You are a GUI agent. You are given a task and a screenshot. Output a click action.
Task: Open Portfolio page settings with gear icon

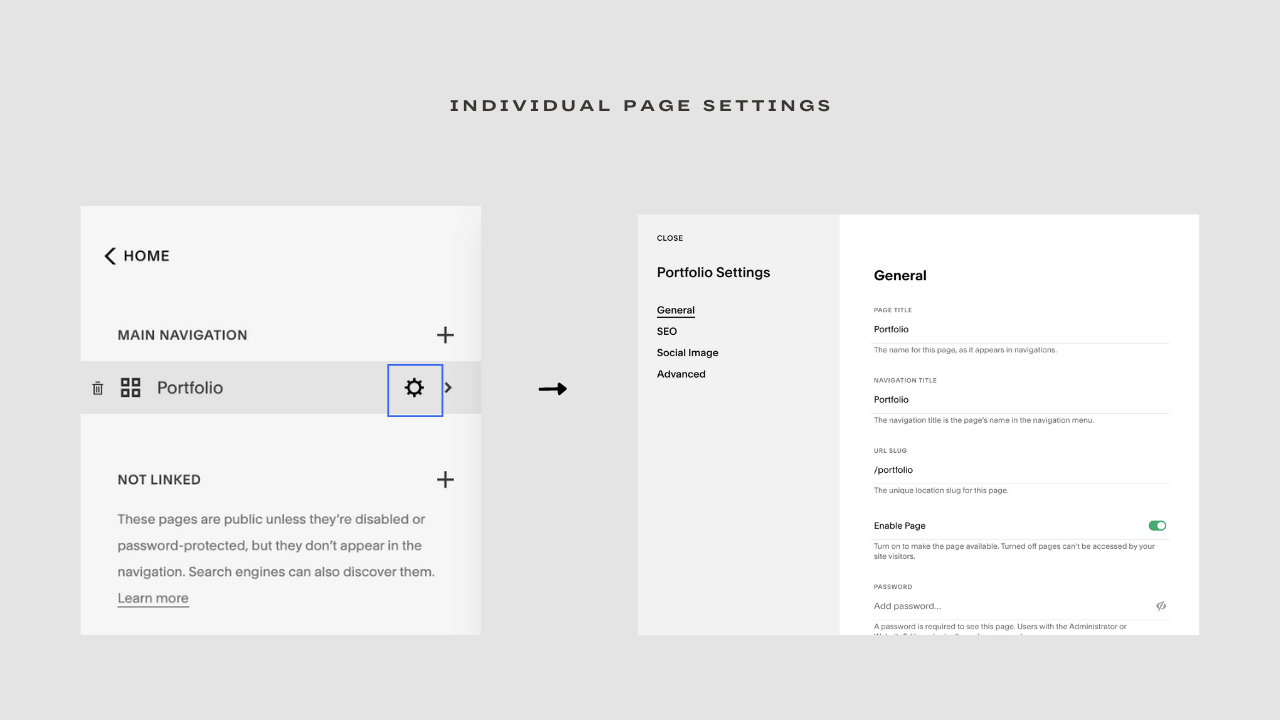pos(414,388)
